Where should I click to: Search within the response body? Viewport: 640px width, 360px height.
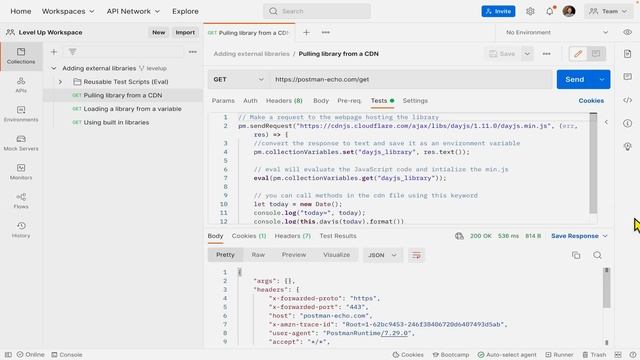click(597, 255)
